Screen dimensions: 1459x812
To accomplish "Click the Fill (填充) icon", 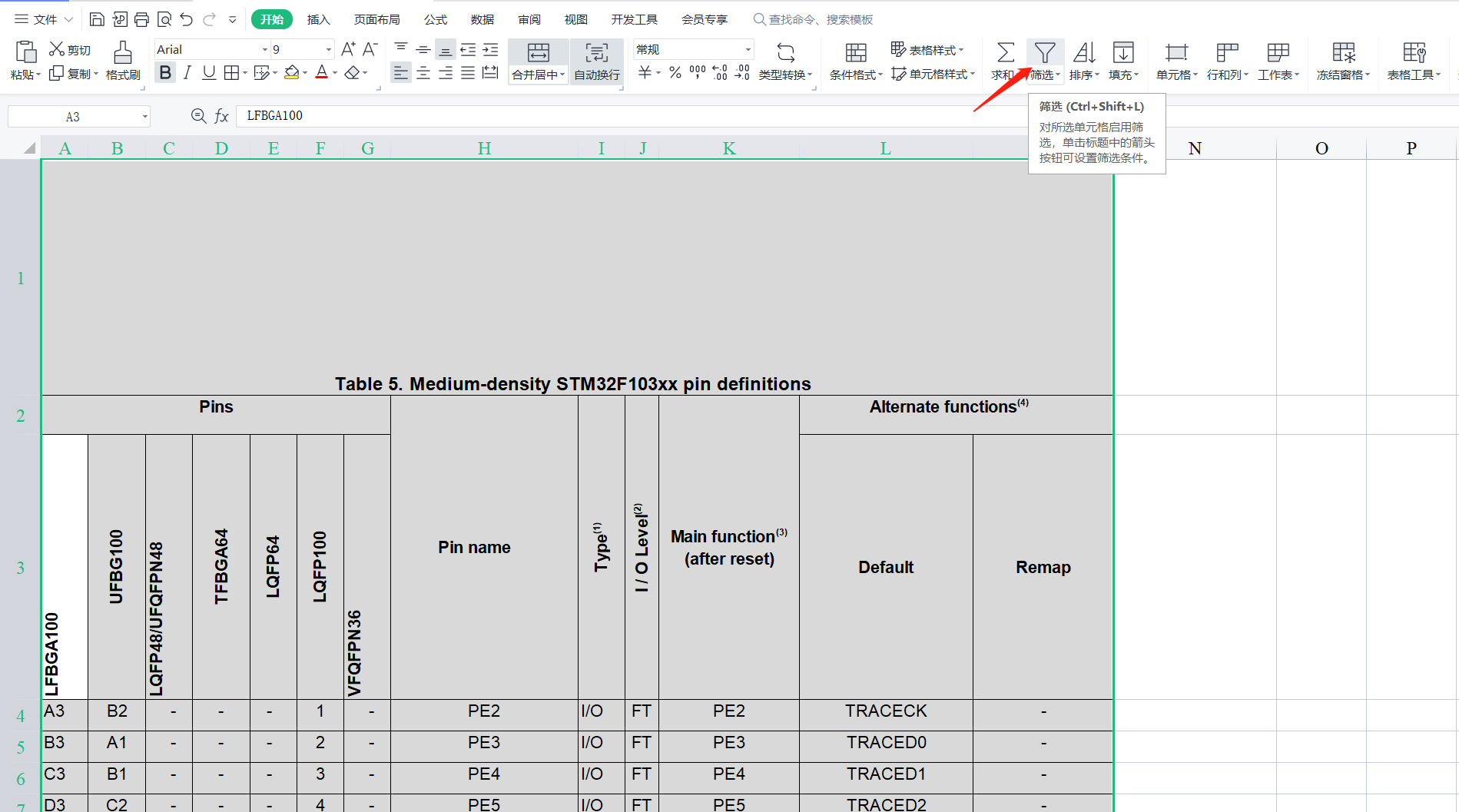I will pos(1123,52).
